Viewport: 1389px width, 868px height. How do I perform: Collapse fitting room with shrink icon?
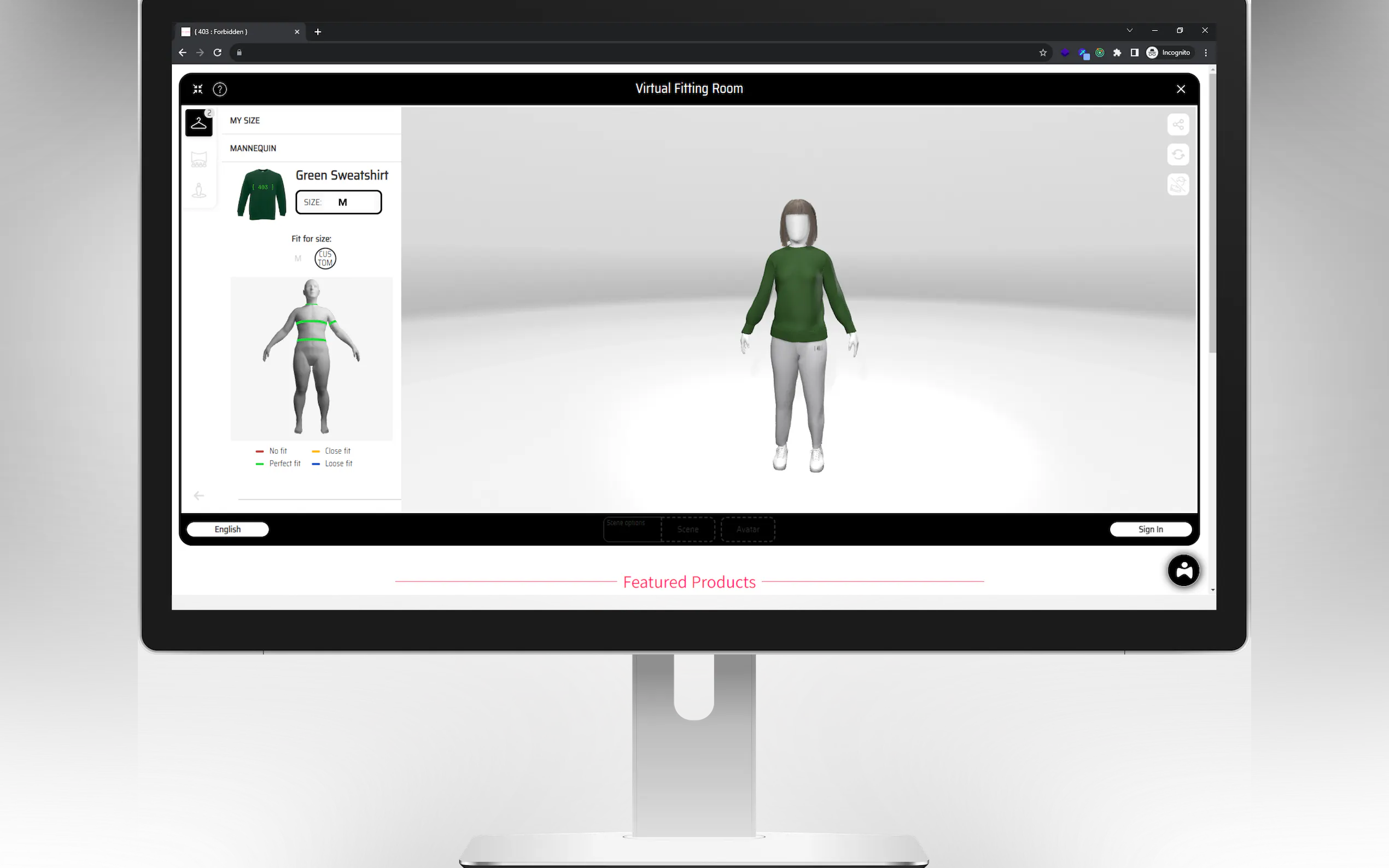[197, 89]
